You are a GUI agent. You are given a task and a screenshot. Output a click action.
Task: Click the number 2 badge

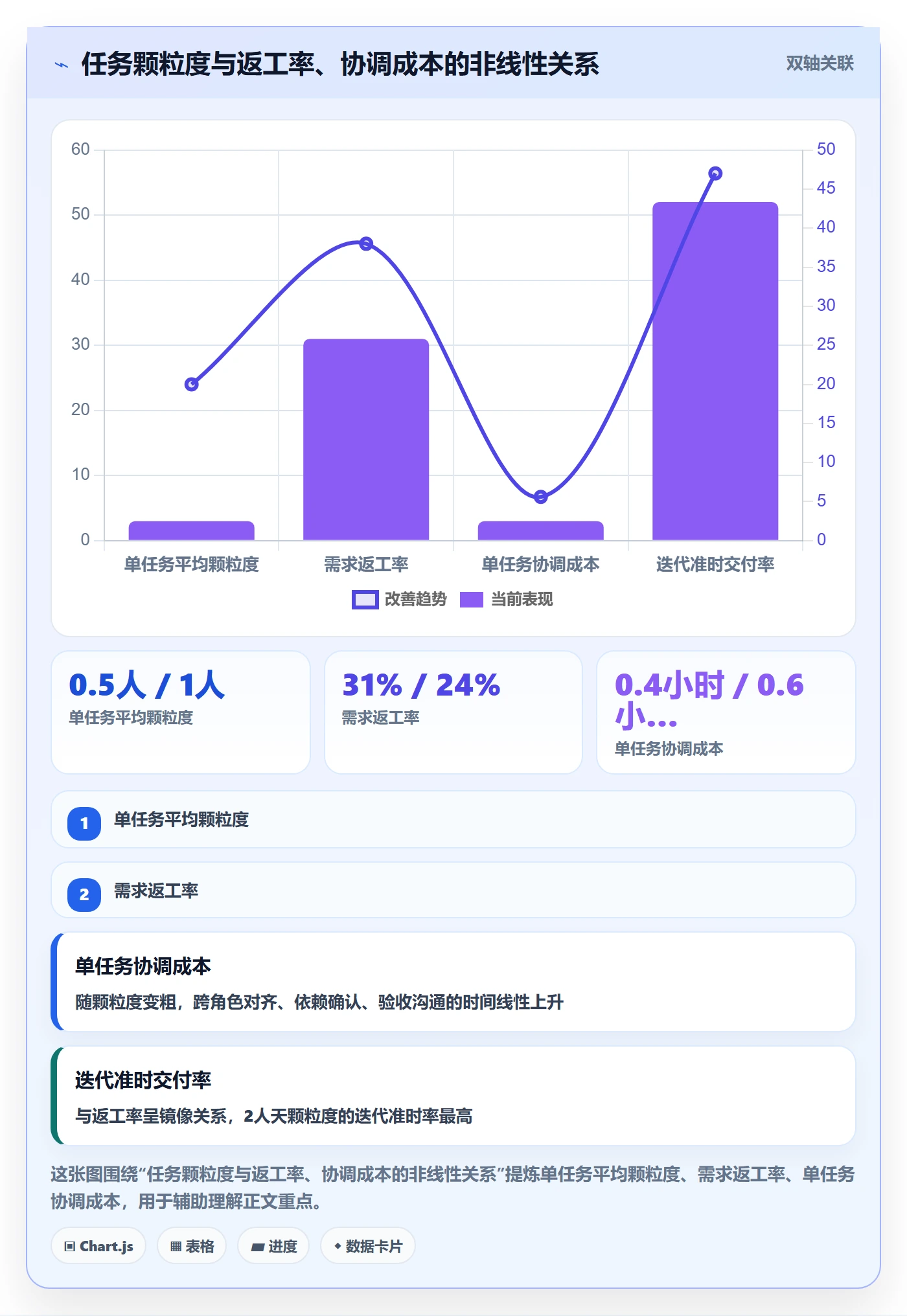[84, 895]
